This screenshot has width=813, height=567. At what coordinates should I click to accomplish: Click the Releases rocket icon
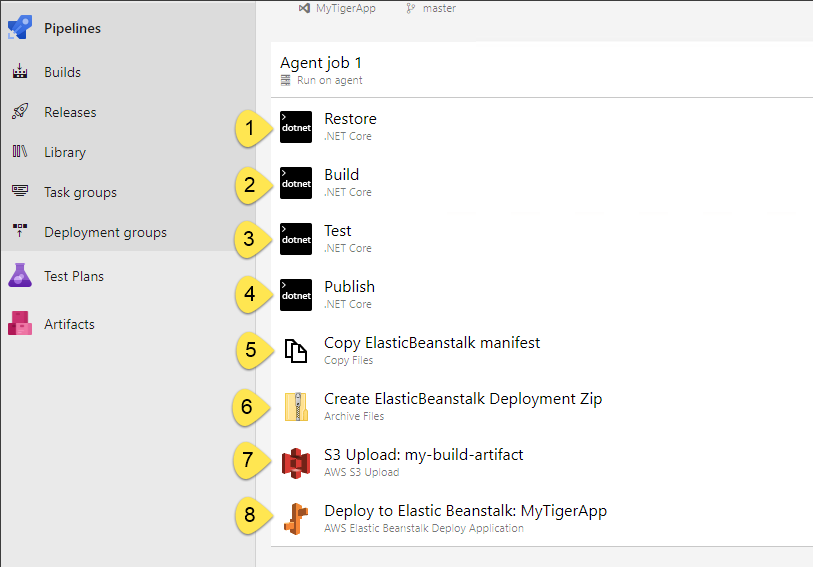[20, 111]
